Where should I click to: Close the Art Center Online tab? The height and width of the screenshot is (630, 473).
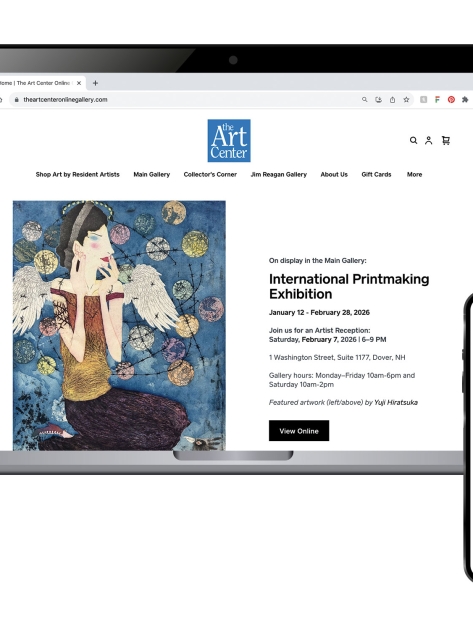point(79,83)
